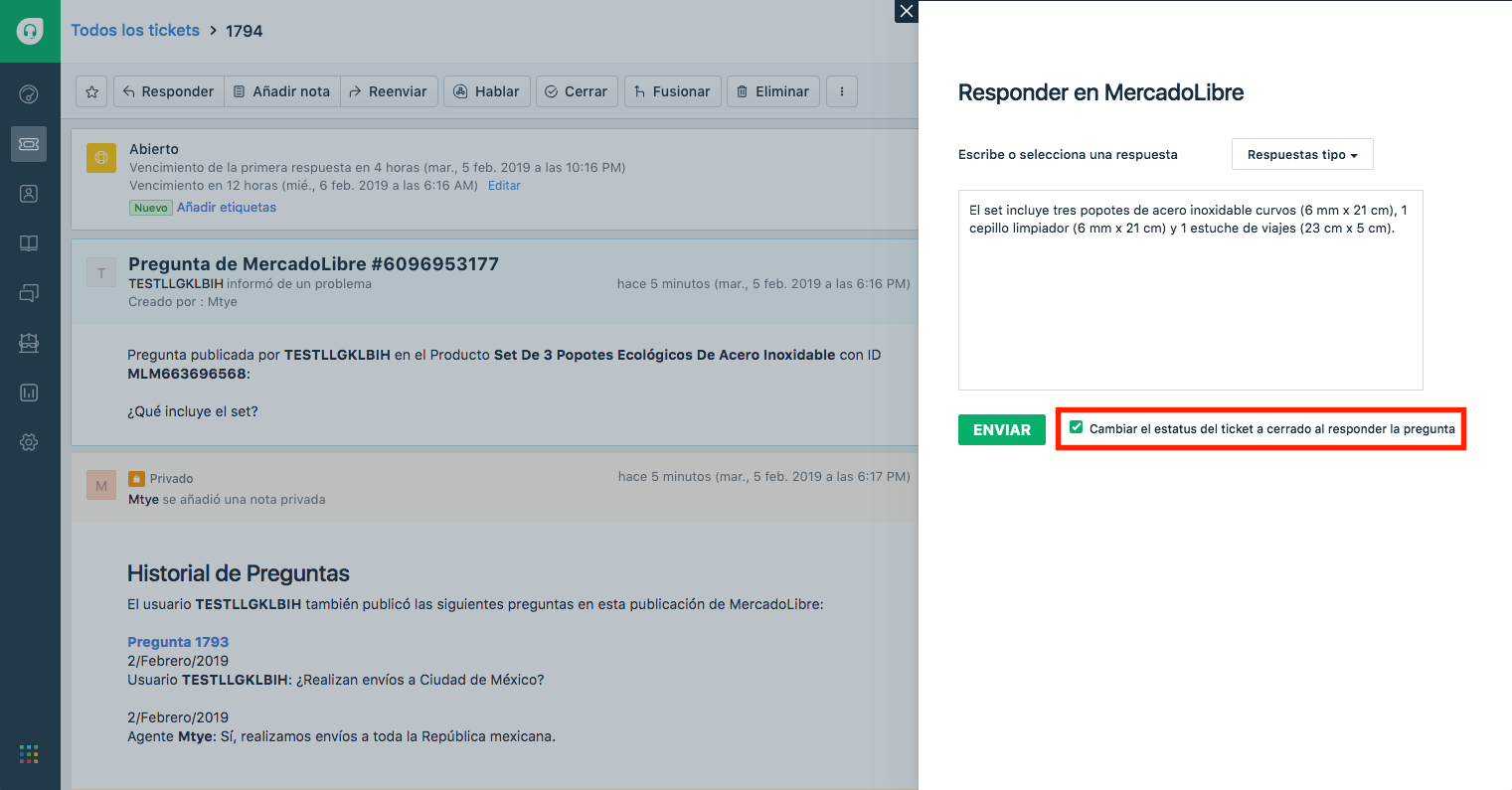
Task: Click the M avatar of Mtye
Action: [x=101, y=486]
